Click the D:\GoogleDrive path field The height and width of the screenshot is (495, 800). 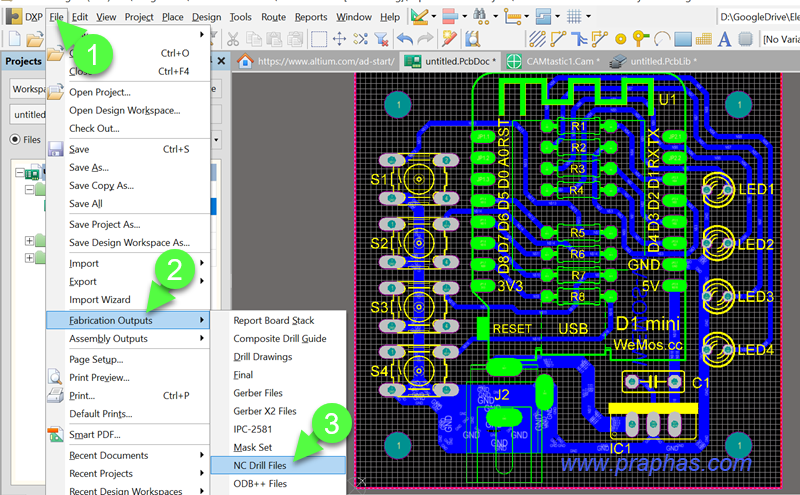759,17
